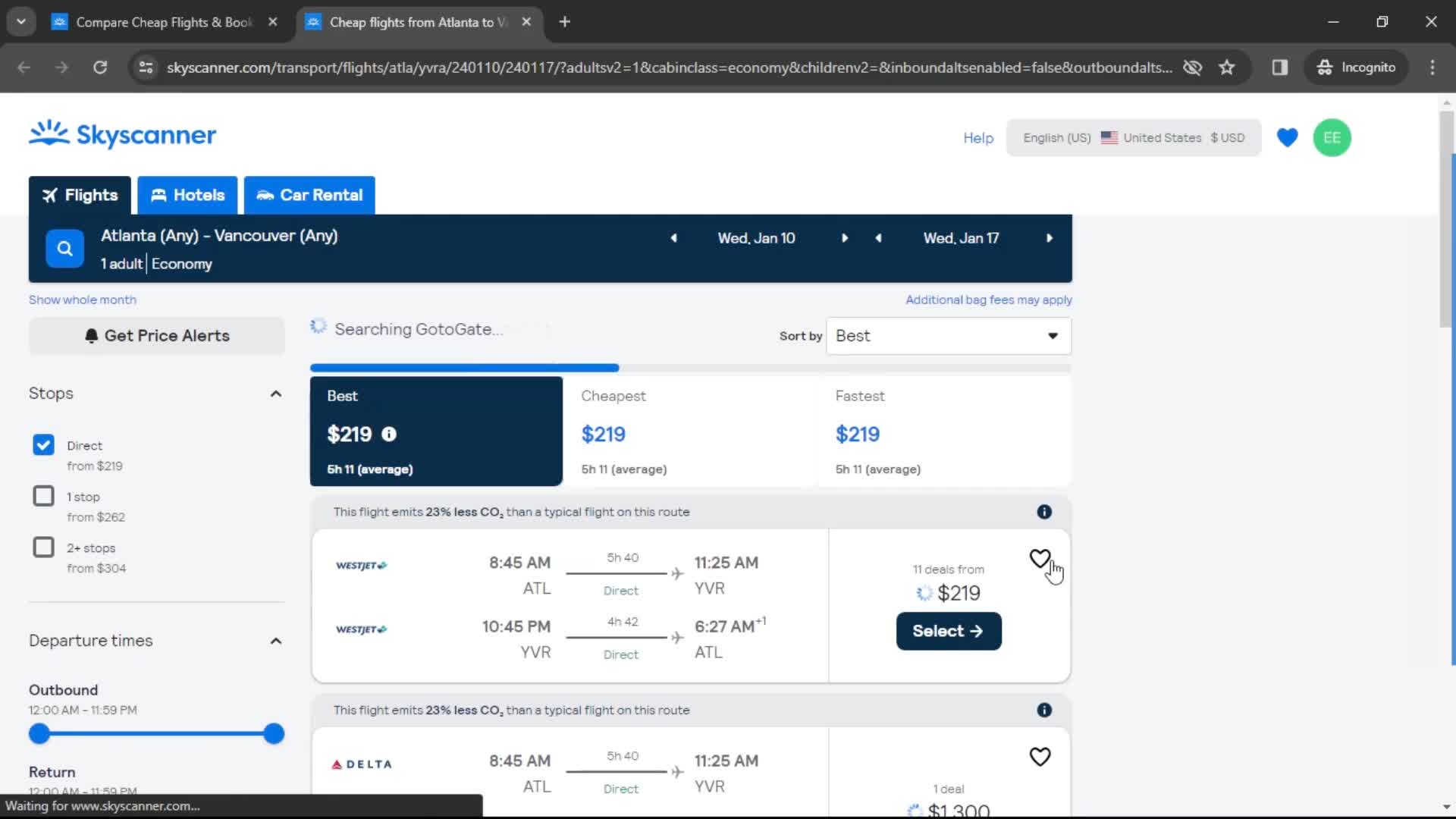
Task: Click the Select button for WestJet flight
Action: pos(948,631)
